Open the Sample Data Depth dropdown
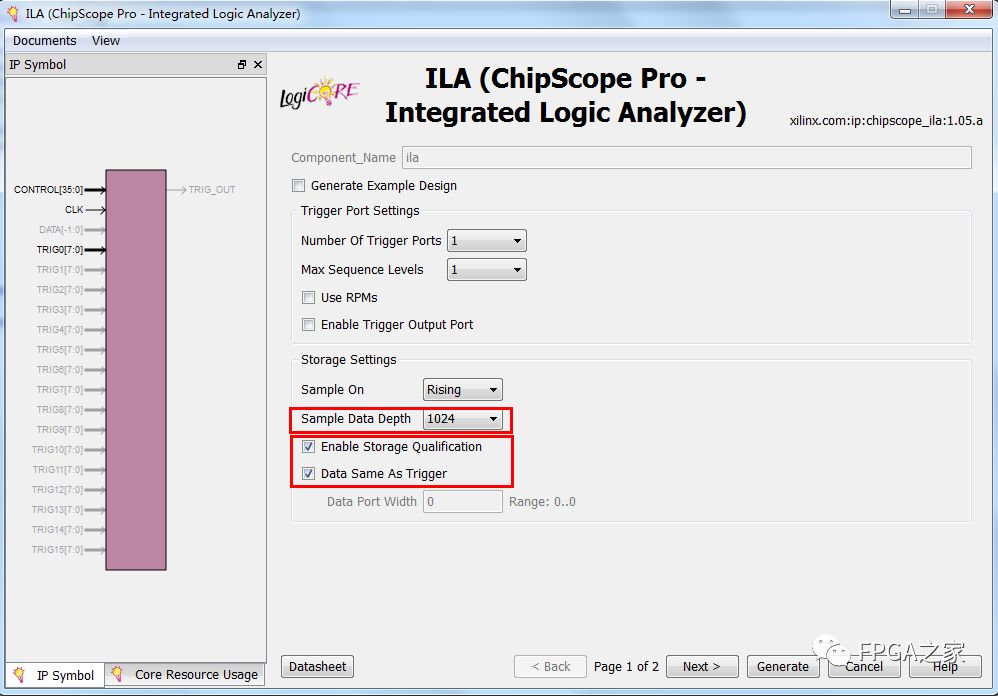 [x=463, y=419]
